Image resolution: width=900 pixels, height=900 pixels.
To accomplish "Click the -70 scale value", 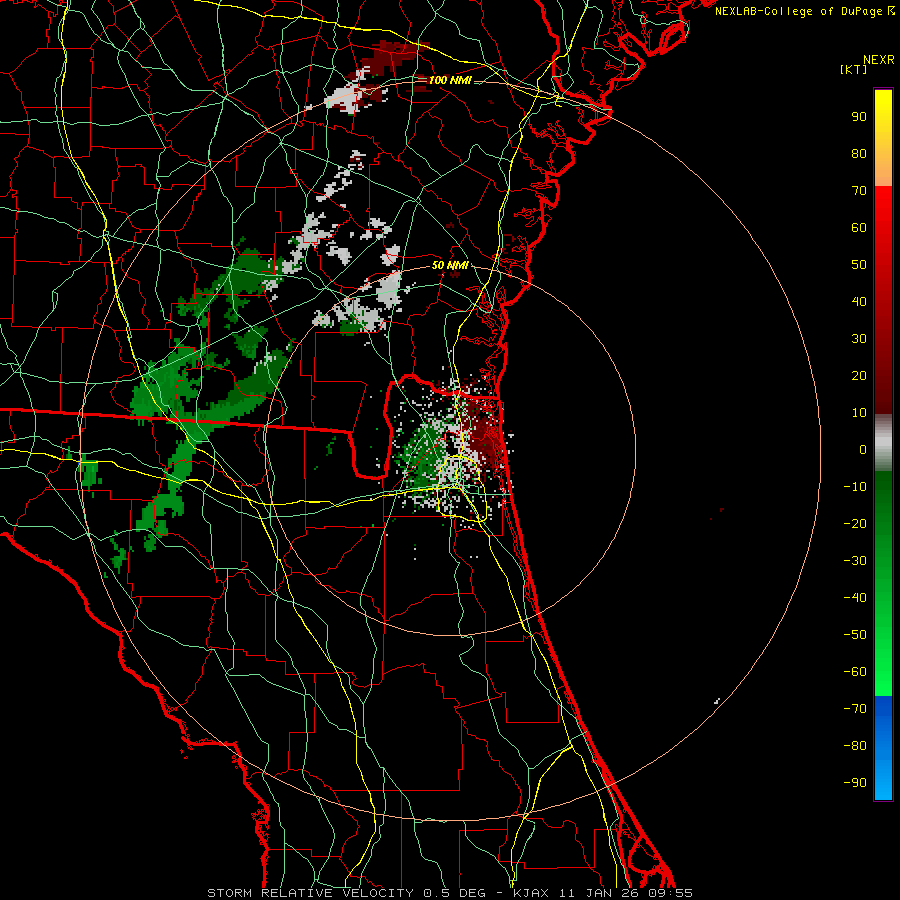I will tap(855, 709).
